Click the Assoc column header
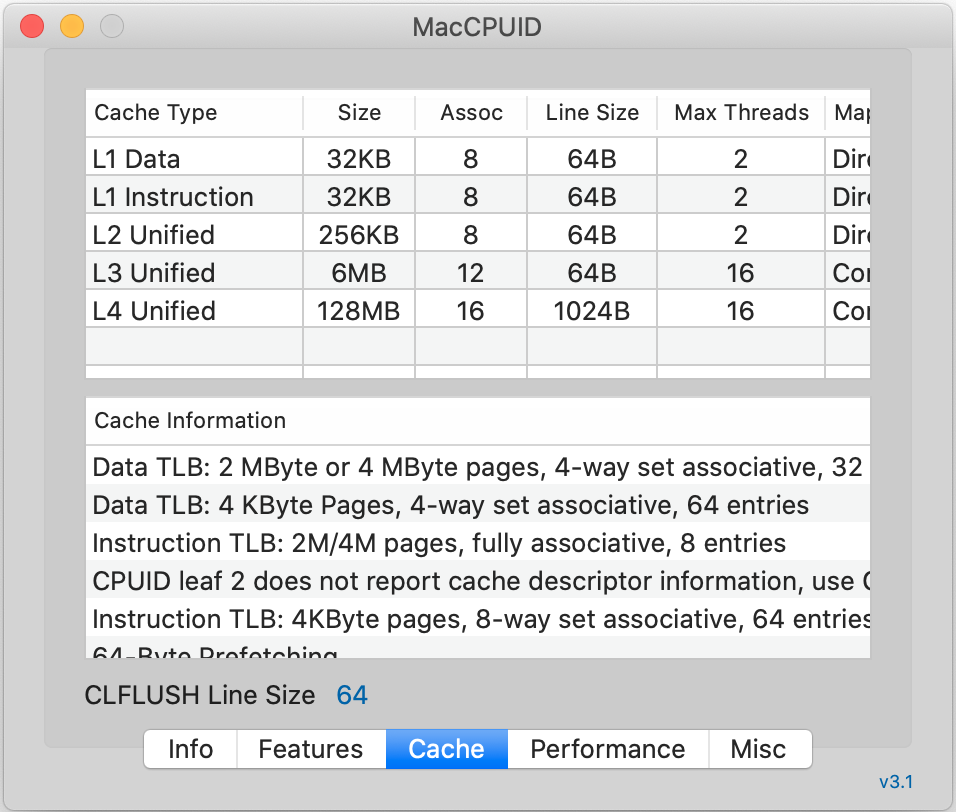The height and width of the screenshot is (812, 956). click(471, 113)
